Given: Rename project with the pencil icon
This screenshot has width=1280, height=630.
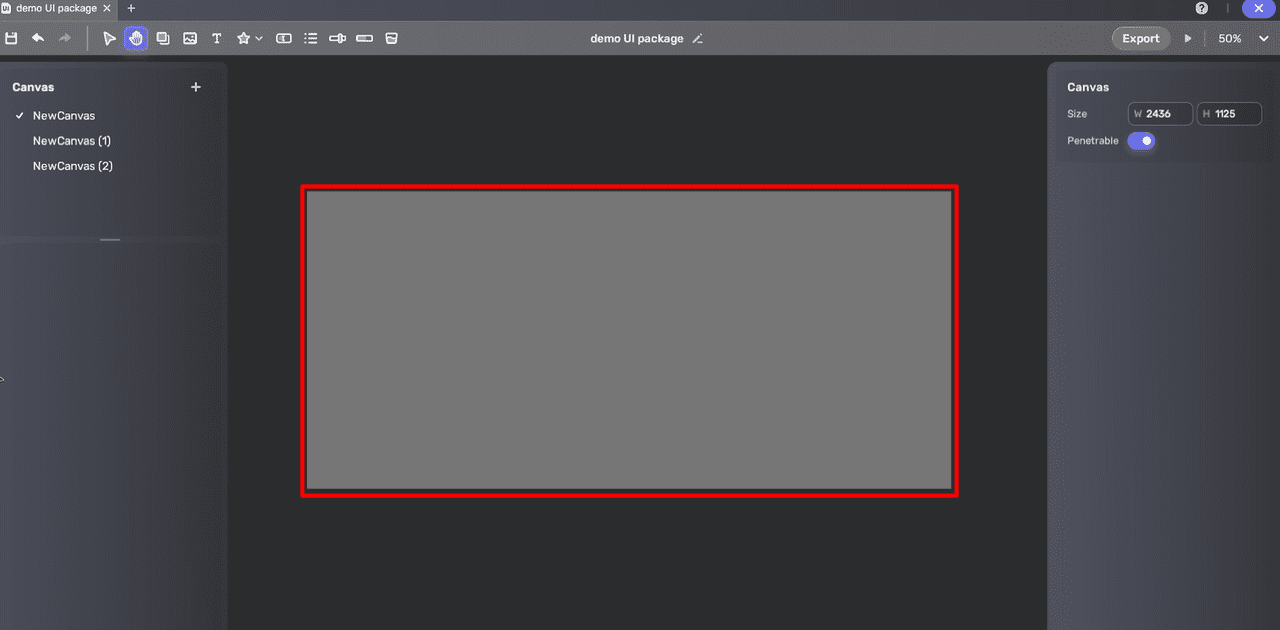Looking at the screenshot, I should tap(698, 39).
